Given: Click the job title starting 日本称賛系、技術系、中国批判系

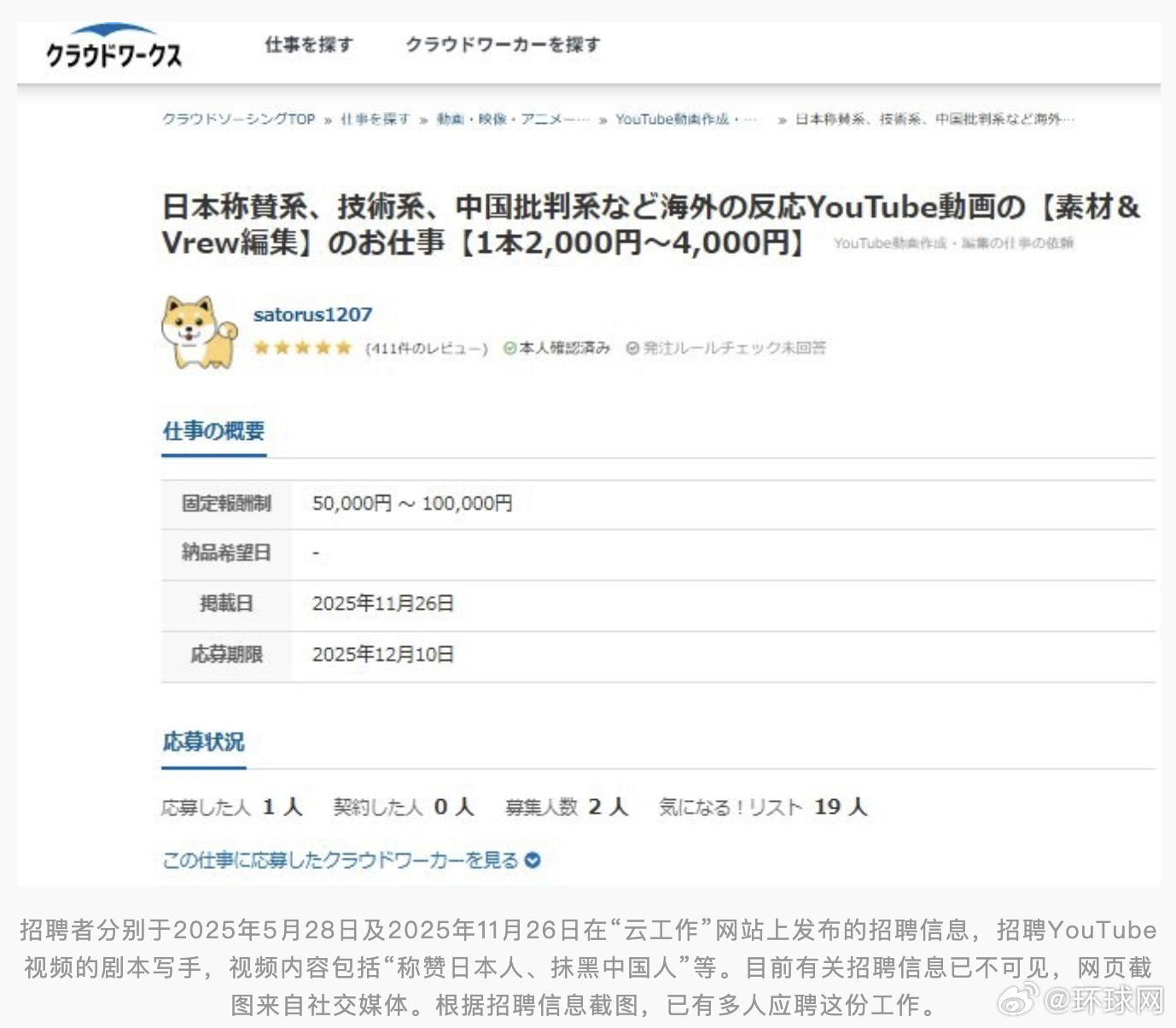Looking at the screenshot, I should click(x=651, y=225).
